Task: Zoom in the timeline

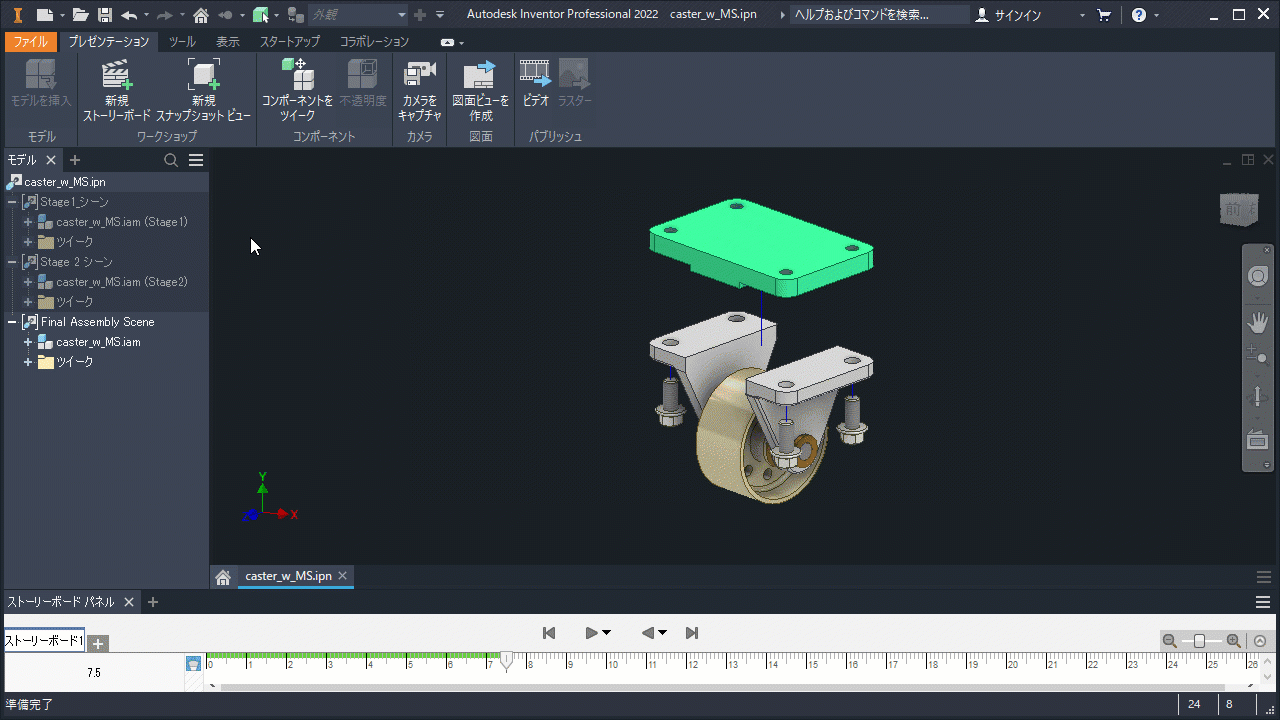Action: click(1233, 641)
